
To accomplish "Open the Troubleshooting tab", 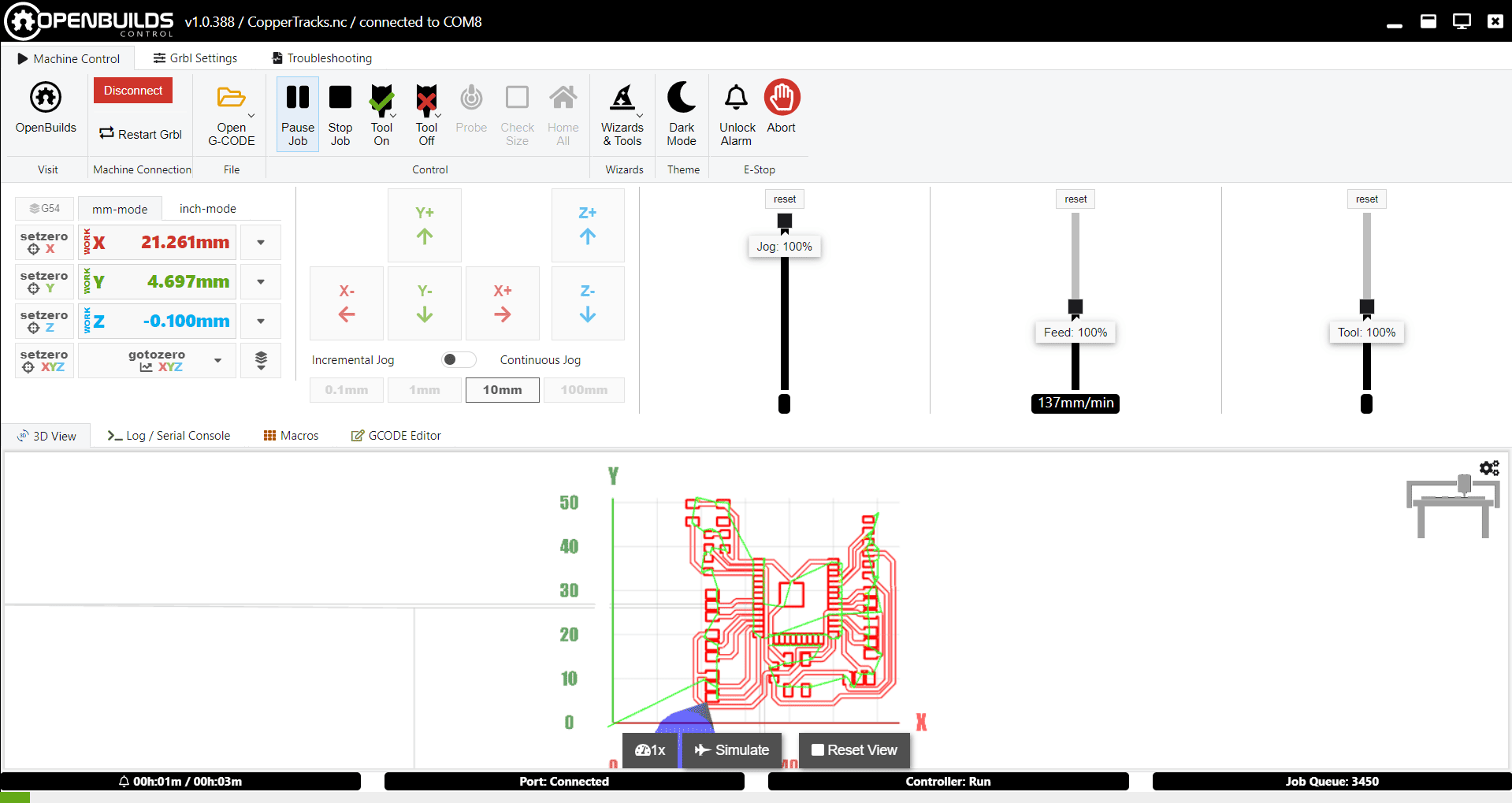I will click(x=321, y=58).
